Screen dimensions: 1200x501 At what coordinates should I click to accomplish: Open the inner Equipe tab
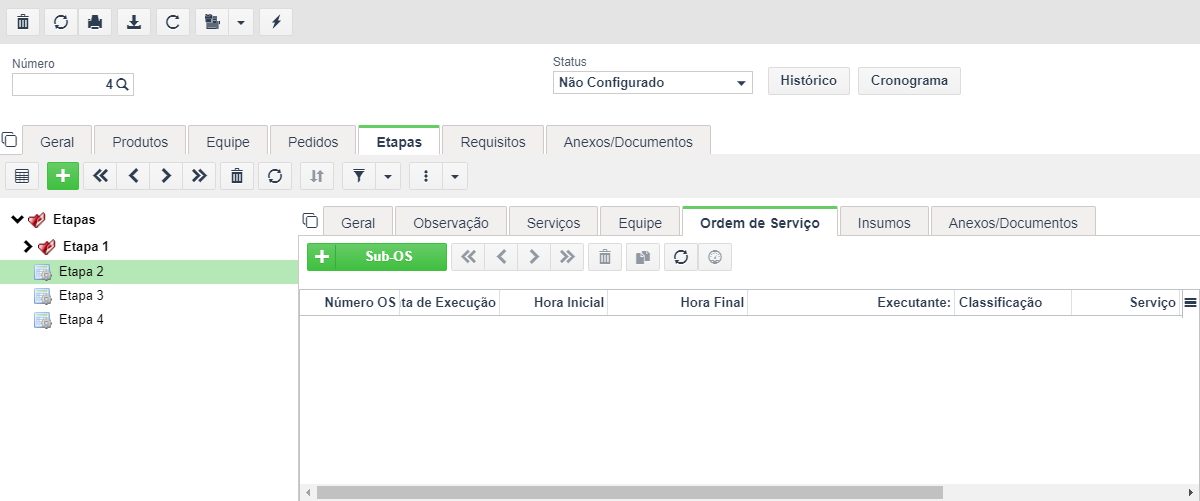[x=640, y=222]
